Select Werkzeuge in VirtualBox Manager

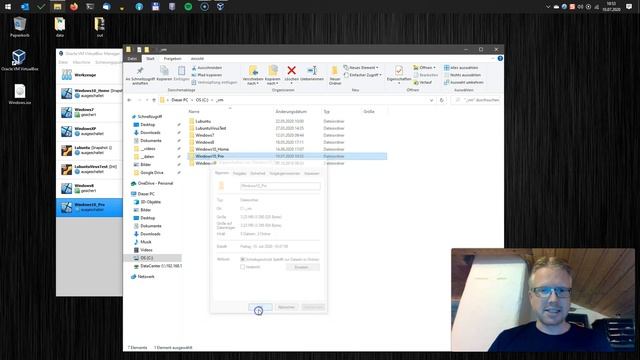pyautogui.click(x=89, y=75)
